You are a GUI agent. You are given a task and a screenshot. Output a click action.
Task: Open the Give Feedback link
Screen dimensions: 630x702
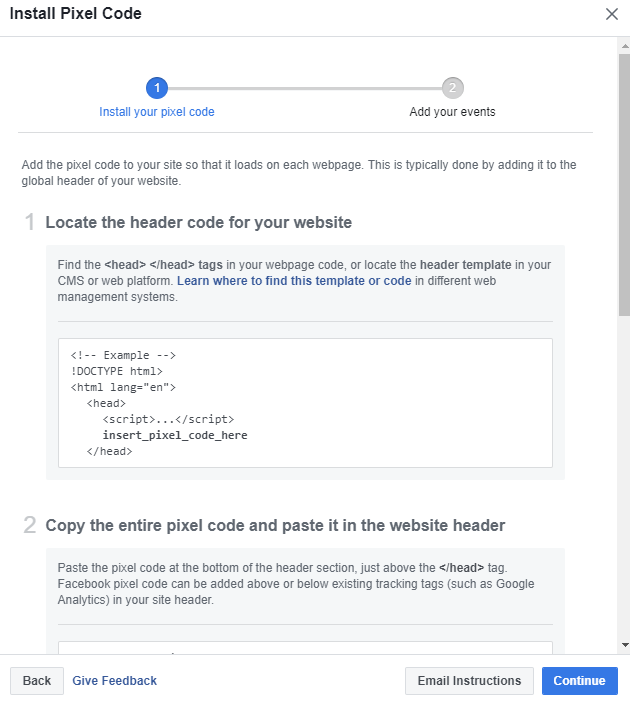coord(115,681)
